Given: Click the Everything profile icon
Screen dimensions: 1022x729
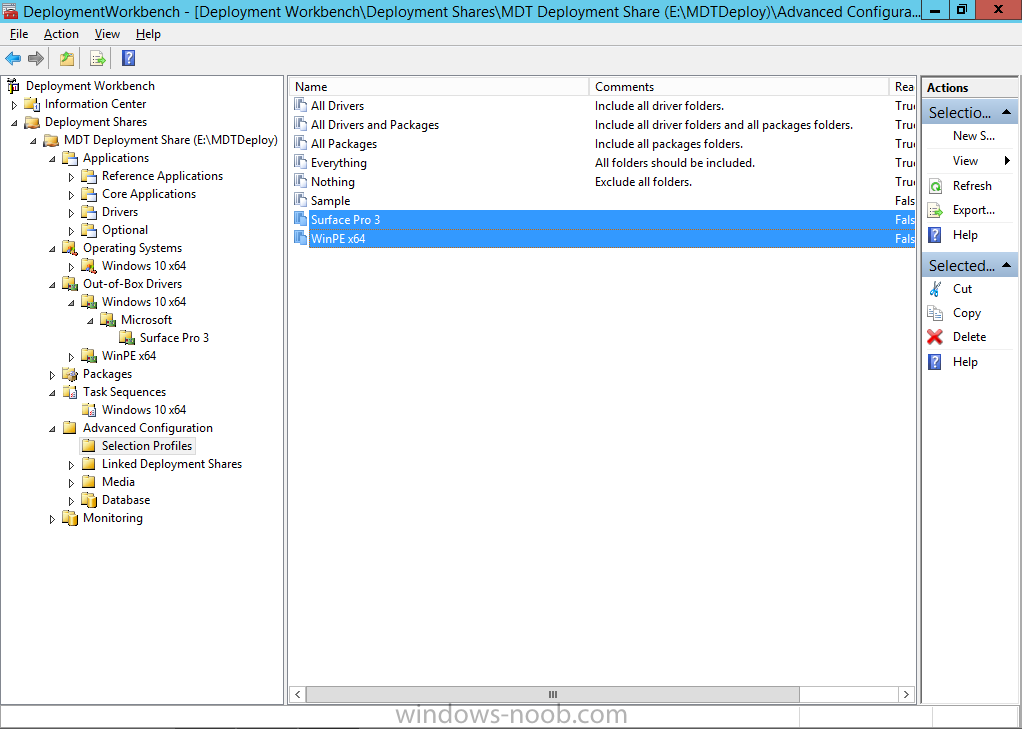Looking at the screenshot, I should point(300,162).
